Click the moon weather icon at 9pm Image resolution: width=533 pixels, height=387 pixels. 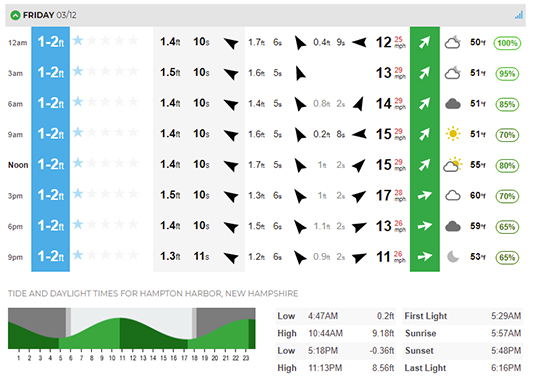click(x=453, y=257)
